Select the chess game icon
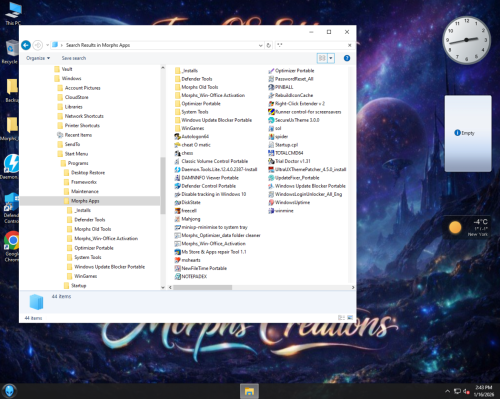The width and height of the screenshot is (500, 399). pos(184,153)
